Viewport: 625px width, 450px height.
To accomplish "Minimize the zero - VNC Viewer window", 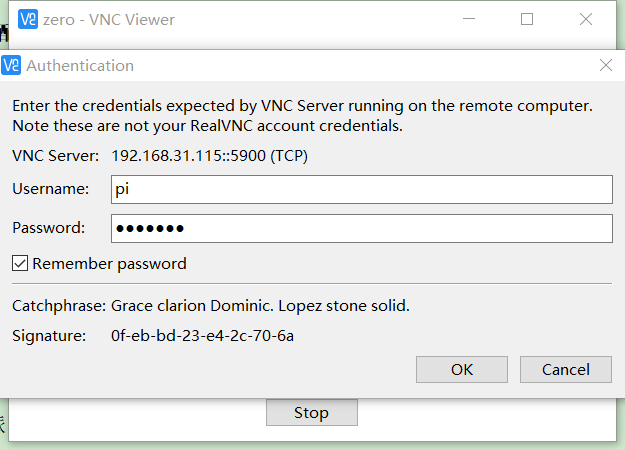I will click(469, 19).
